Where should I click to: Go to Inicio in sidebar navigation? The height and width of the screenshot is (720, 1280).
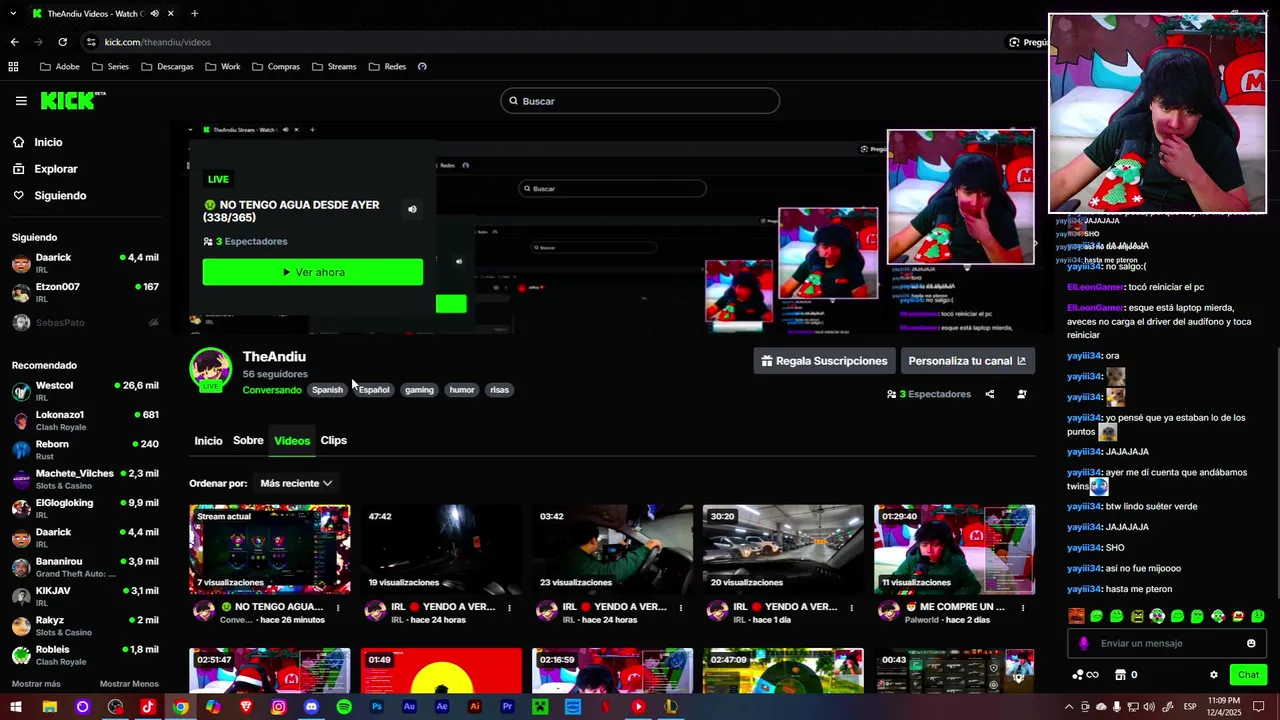48,142
